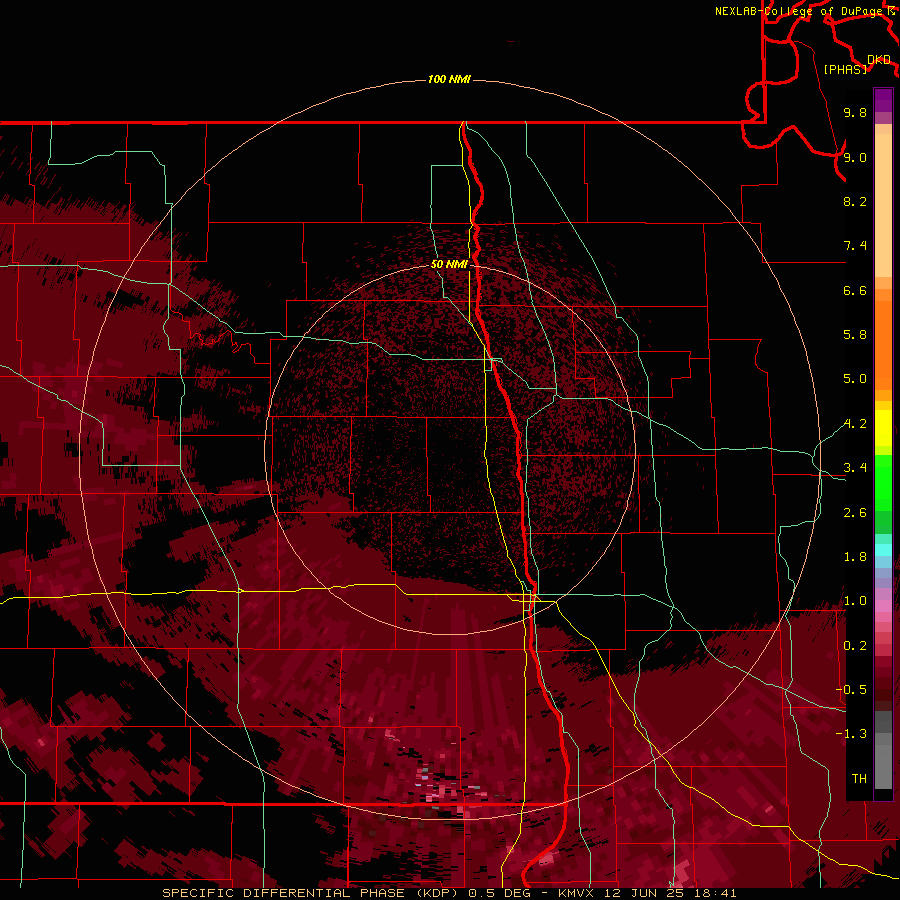Click the 3.4 value on color scale
This screenshot has height=900, width=900.
[x=855, y=468]
